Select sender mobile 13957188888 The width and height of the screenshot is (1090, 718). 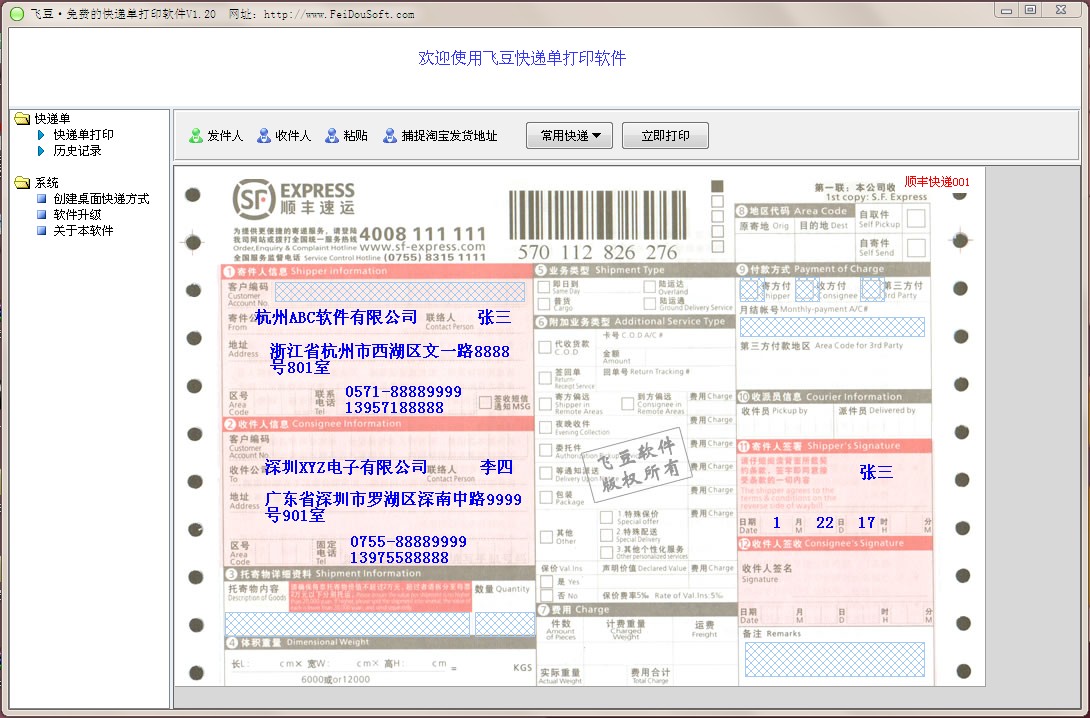(x=394, y=408)
